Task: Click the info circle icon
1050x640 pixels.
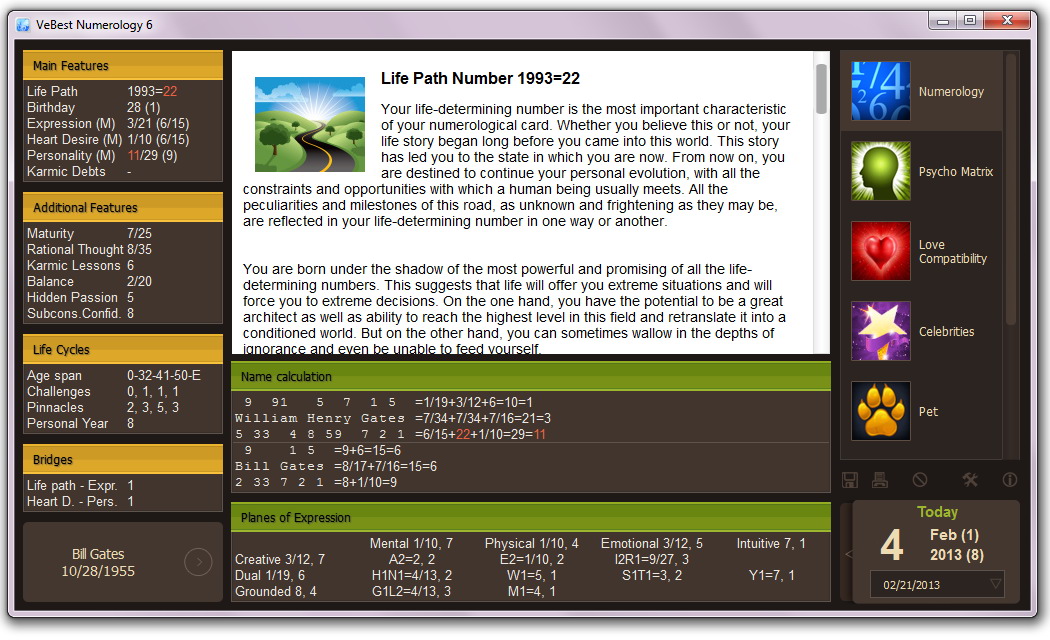Action: coord(1010,479)
